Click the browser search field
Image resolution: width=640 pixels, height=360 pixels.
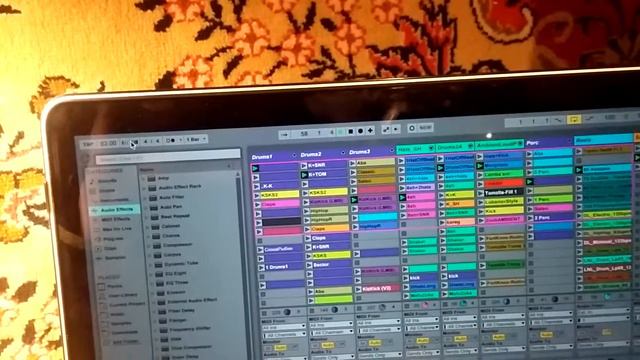pos(168,156)
